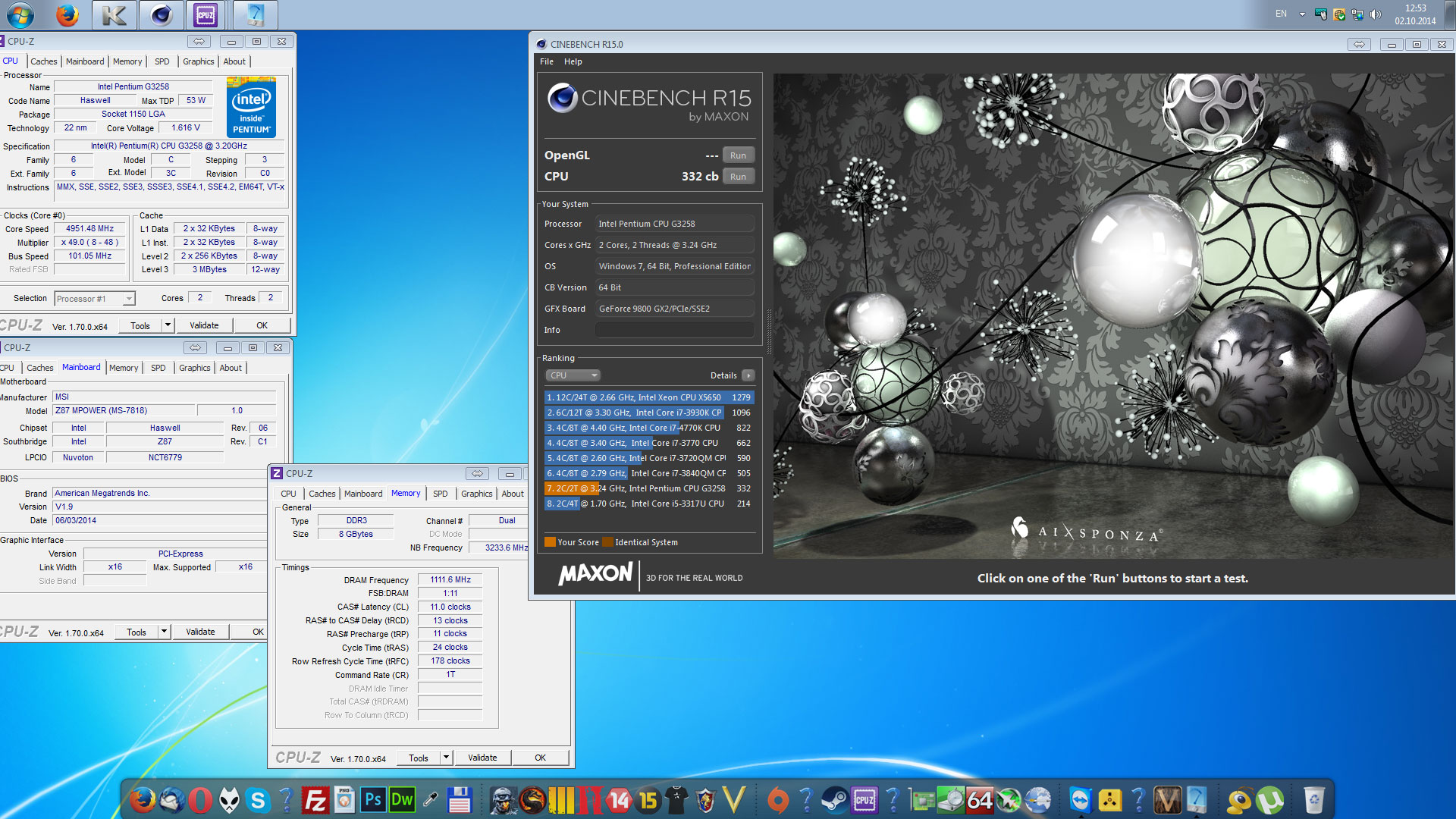The image size is (1456, 819).
Task: Click Validate in the CPU-Z Memory window
Action: pos(482,758)
